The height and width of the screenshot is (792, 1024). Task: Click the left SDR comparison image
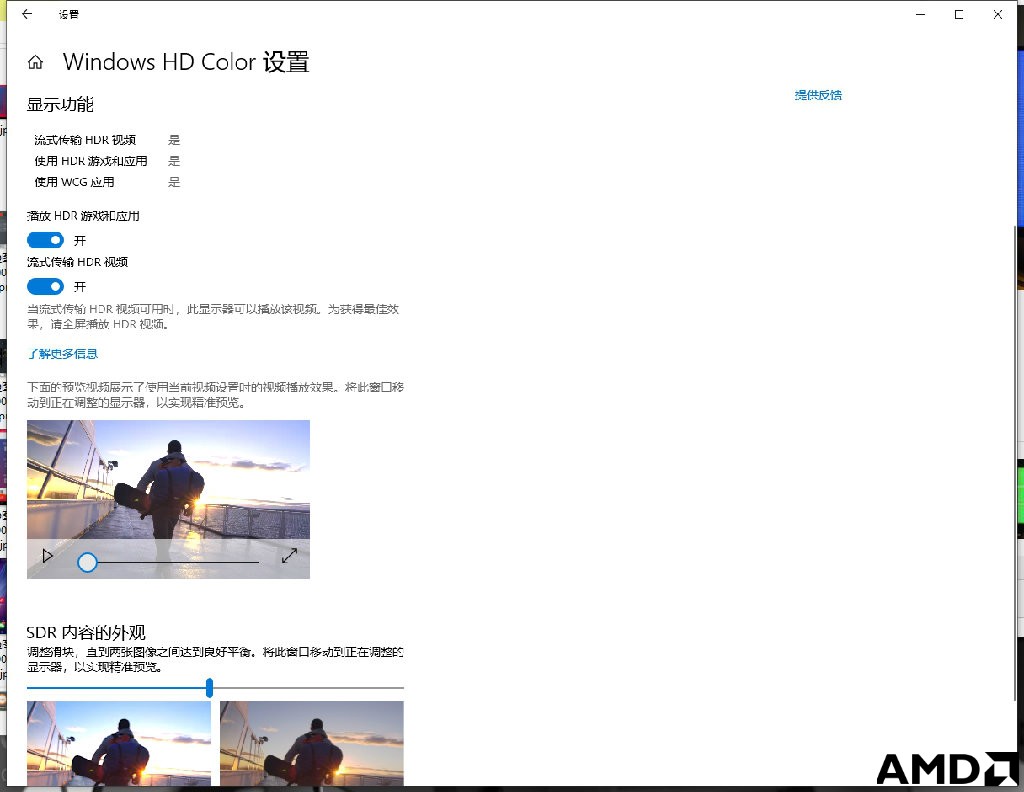click(119, 743)
